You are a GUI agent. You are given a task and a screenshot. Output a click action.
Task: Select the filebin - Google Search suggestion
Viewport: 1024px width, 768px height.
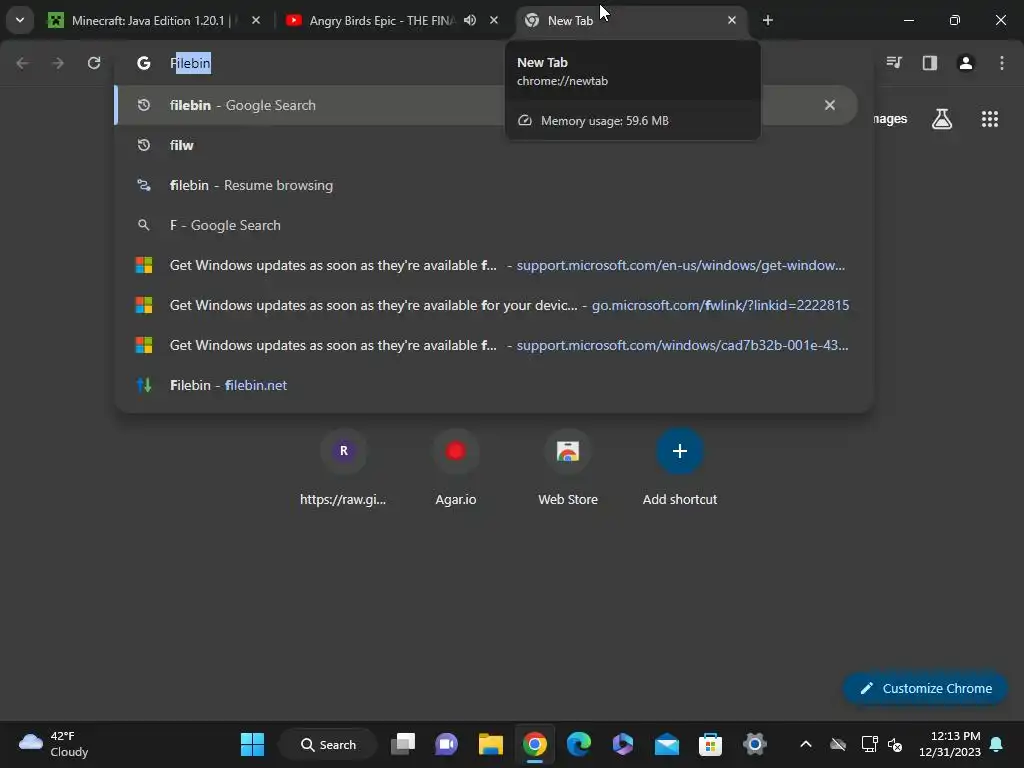coord(486,105)
